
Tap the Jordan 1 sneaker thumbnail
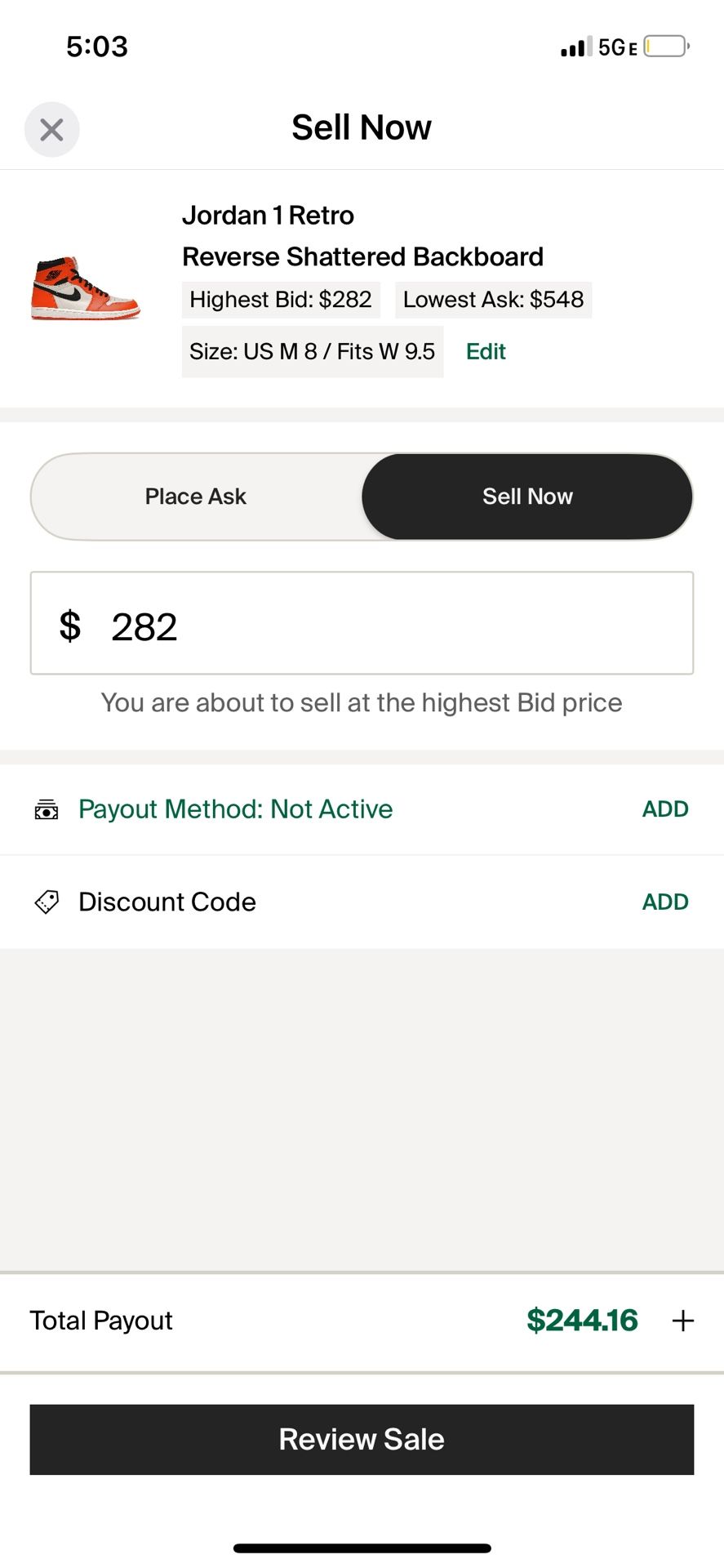[86, 288]
